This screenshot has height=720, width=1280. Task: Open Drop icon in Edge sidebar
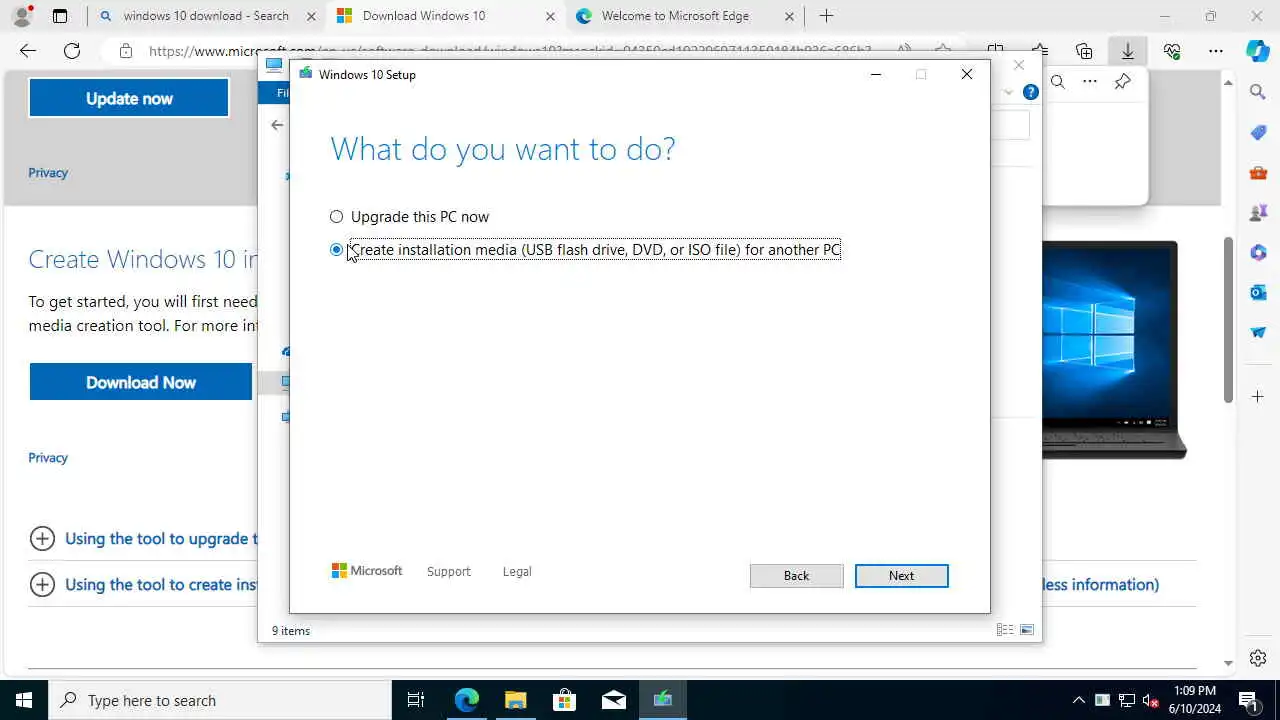[x=1258, y=333]
